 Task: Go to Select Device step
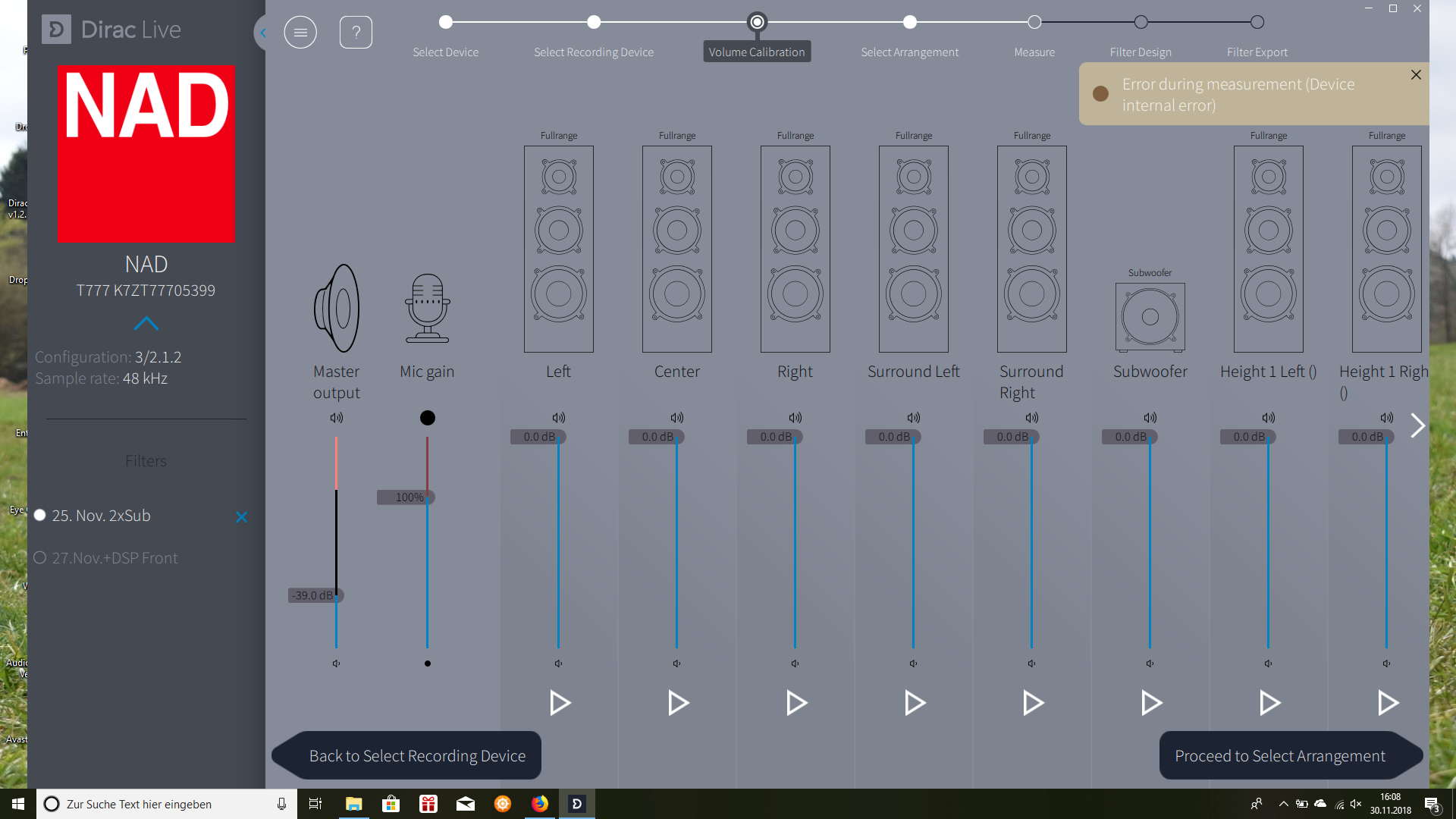(446, 22)
